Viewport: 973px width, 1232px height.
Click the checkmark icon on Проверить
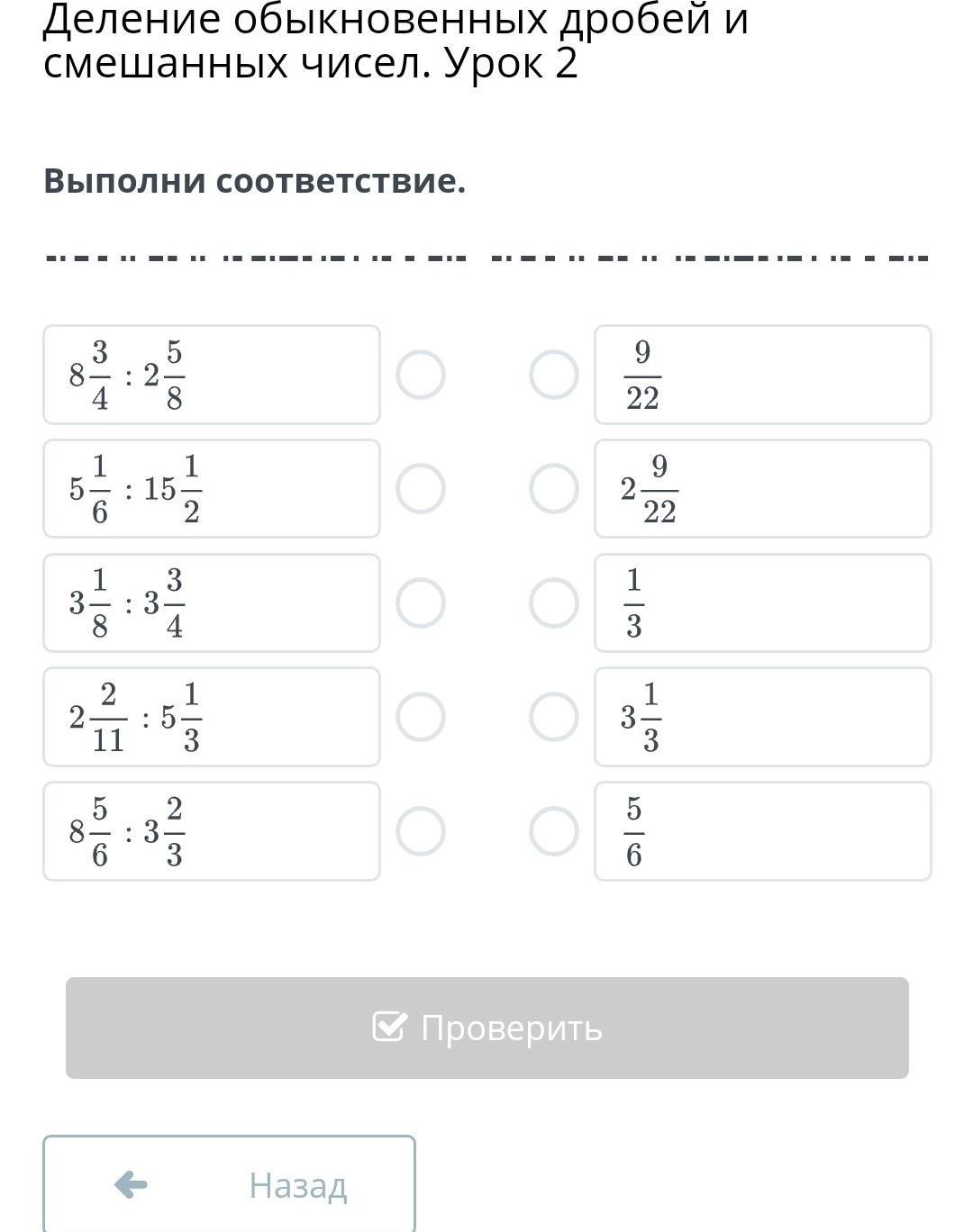(x=389, y=1027)
